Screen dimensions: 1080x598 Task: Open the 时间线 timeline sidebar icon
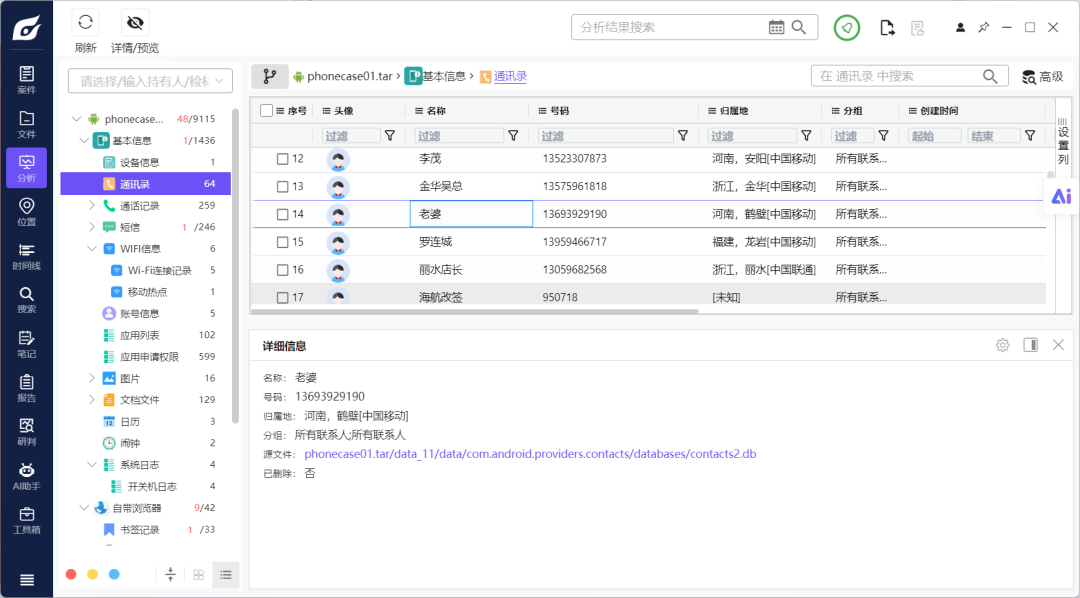click(26, 256)
